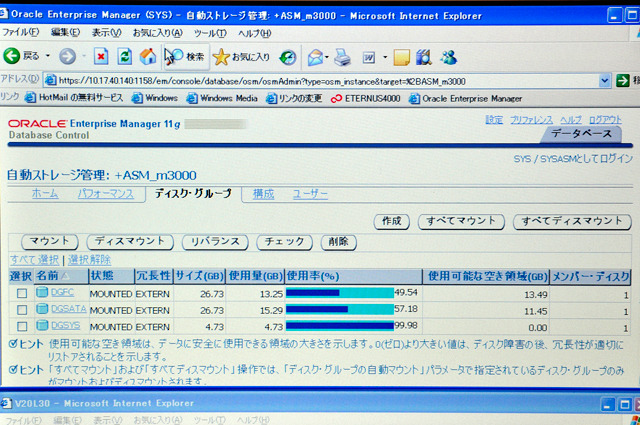Click the DGSATA disk group icon
This screenshot has width=640, height=425.
tap(42, 309)
